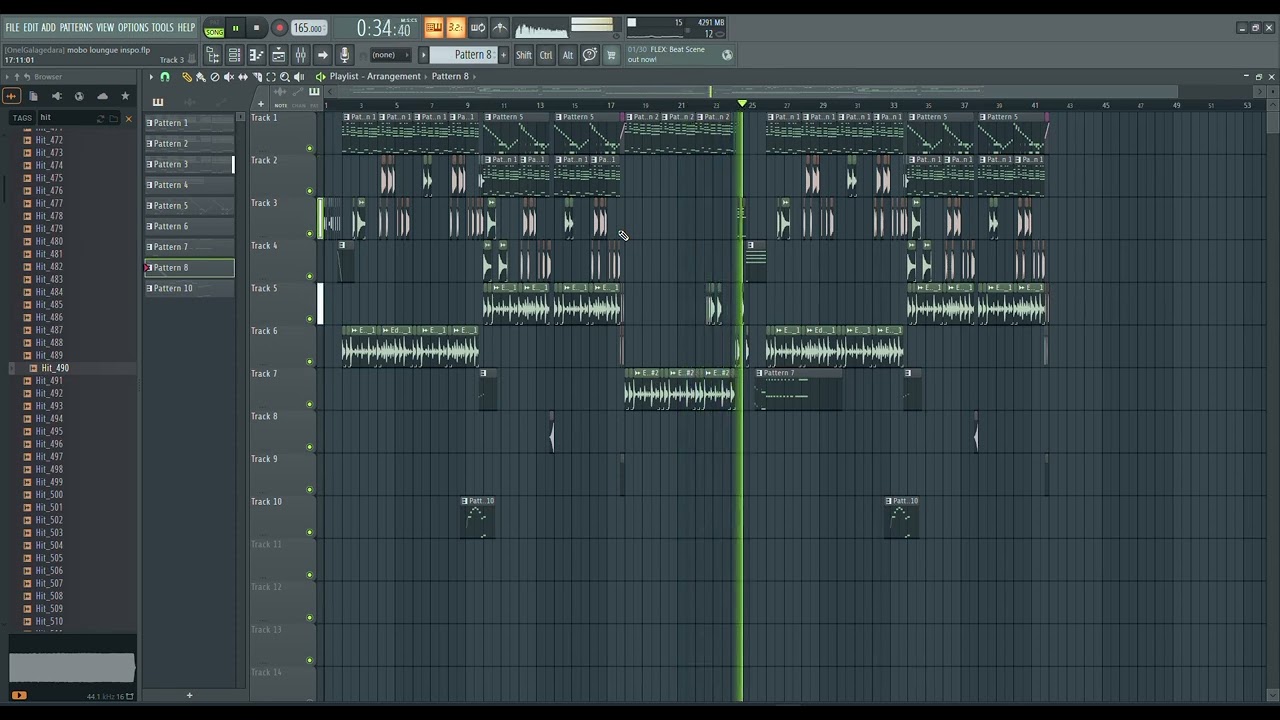The image size is (1280, 720).
Task: Click the Alt modifier button
Action: pyautogui.click(x=567, y=55)
